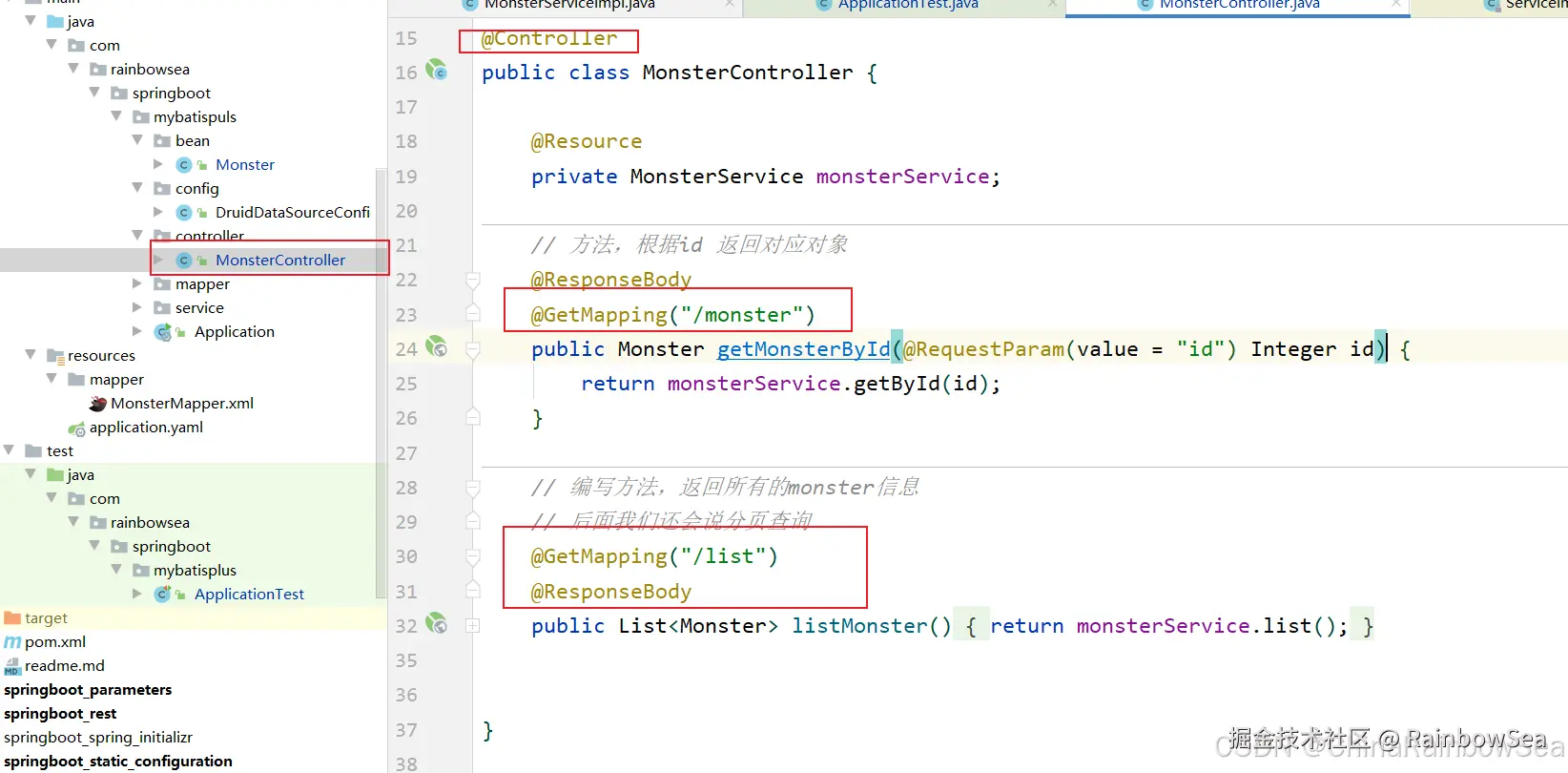This screenshot has width=1568, height=773.
Task: Click the service package icon
Action: point(162,307)
